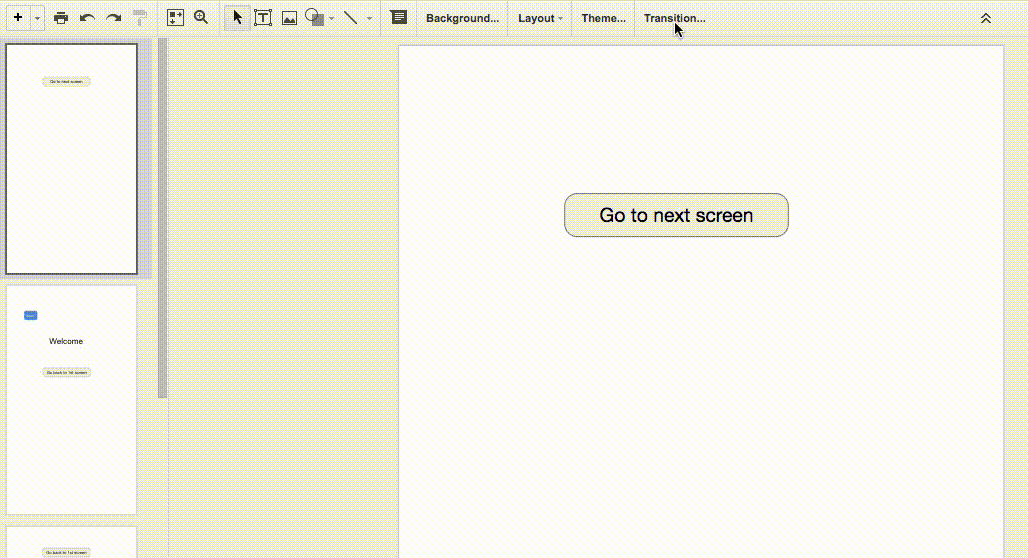1028x558 pixels.
Task: Choose the select arrow cursor tool
Action: [237, 18]
